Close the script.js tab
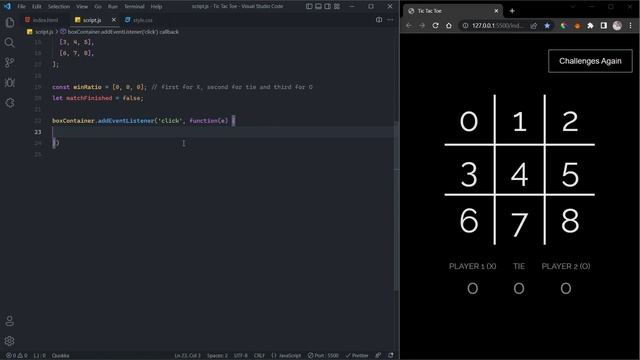640x360 pixels. 113,20
